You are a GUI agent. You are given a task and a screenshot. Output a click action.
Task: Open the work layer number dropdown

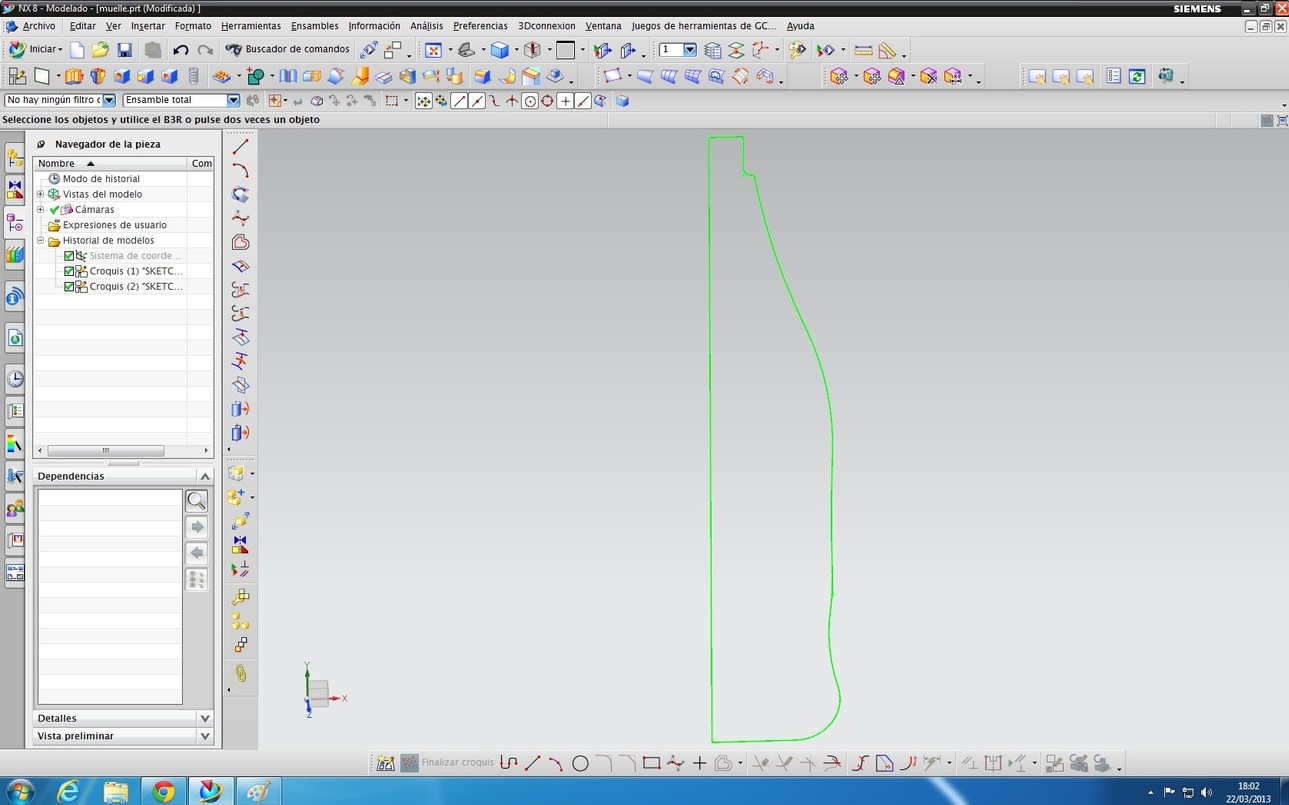(689, 49)
